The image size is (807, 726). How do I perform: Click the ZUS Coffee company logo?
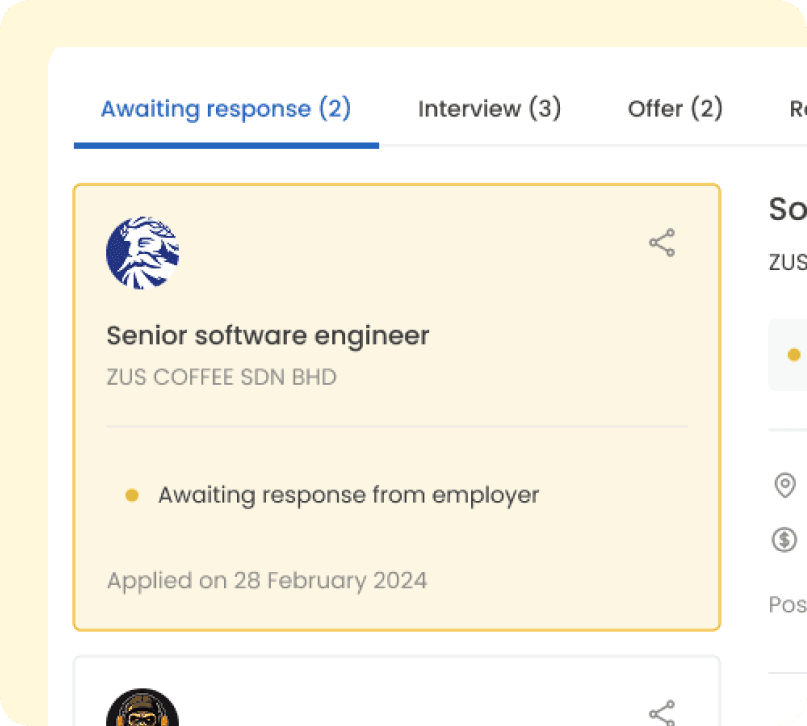click(143, 253)
